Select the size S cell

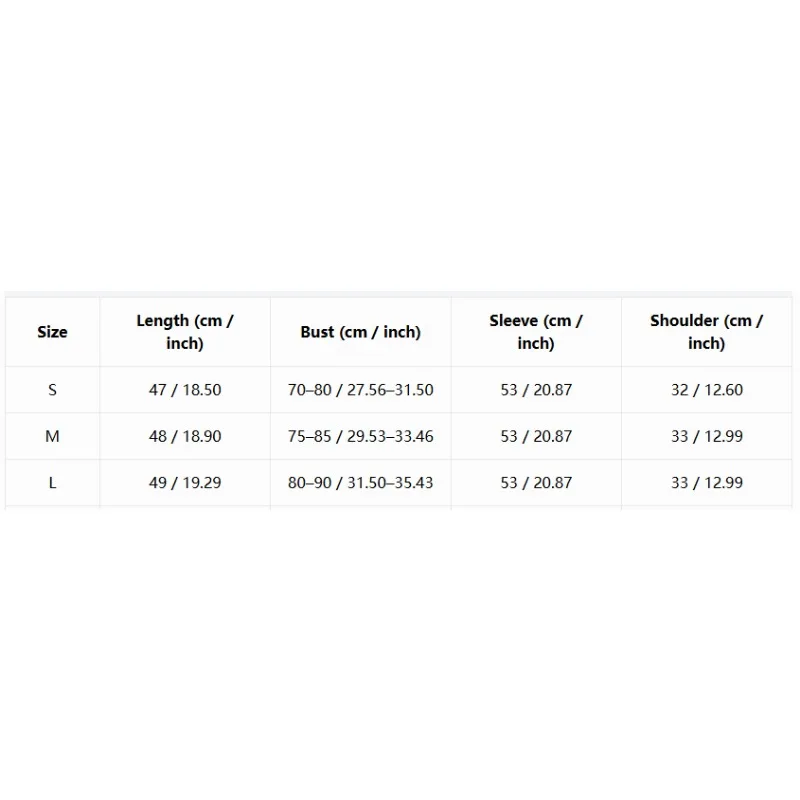tap(53, 390)
